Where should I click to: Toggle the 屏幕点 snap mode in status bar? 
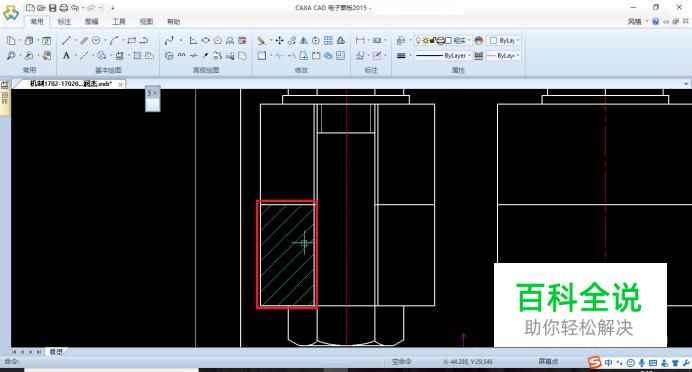click(548, 361)
